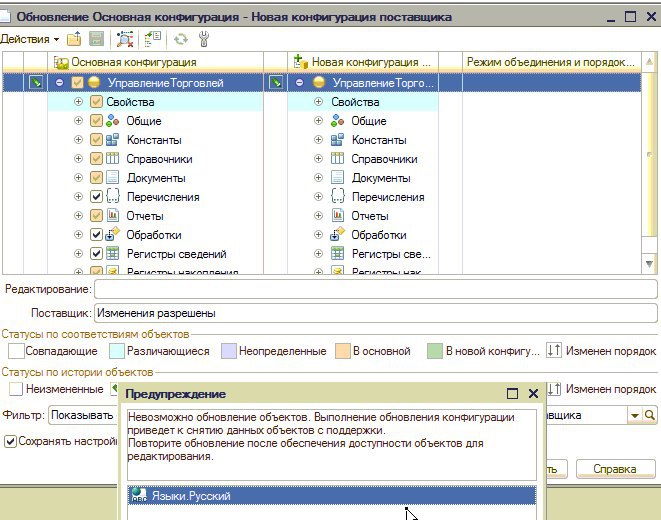
Task: Expand Регистры све... in new configuration column
Action: point(318,253)
